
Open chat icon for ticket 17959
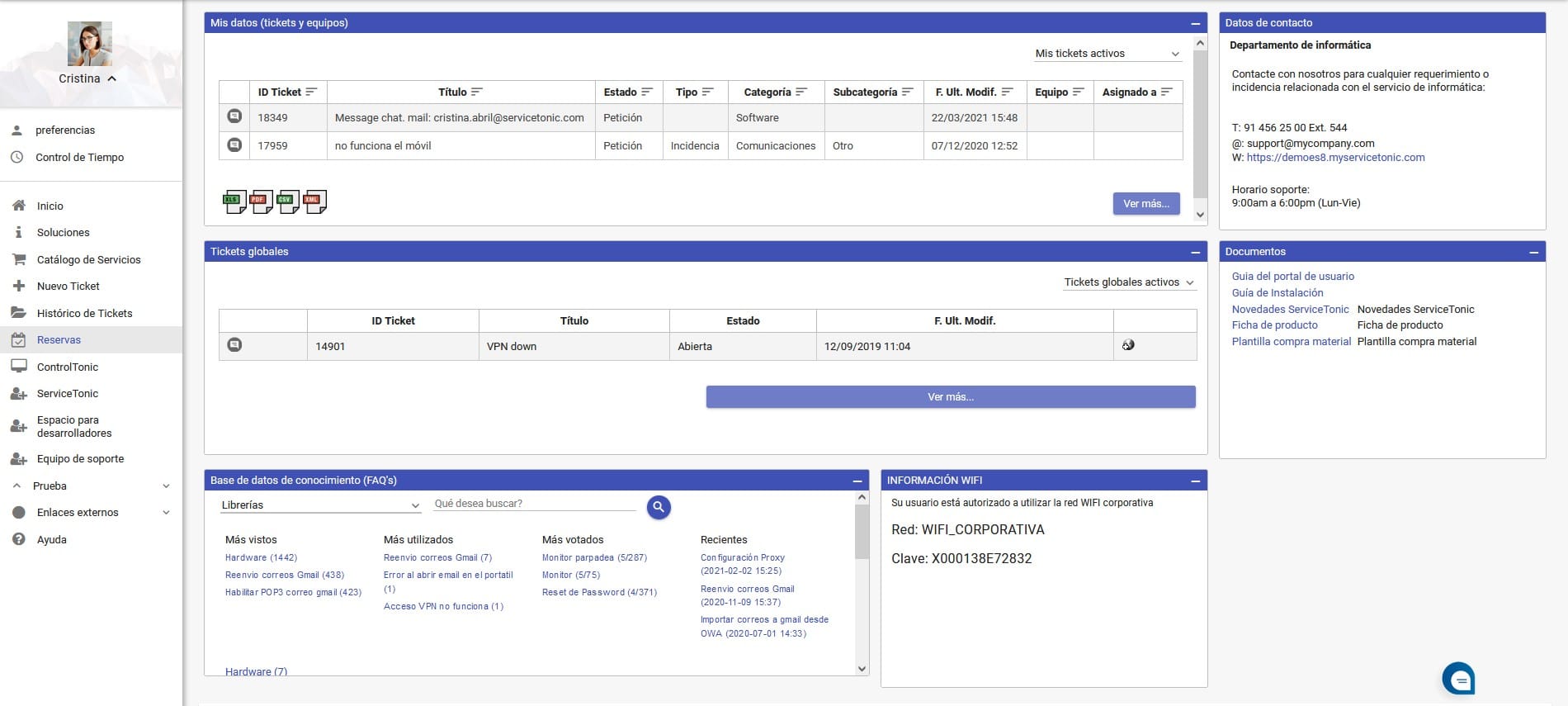[234, 145]
